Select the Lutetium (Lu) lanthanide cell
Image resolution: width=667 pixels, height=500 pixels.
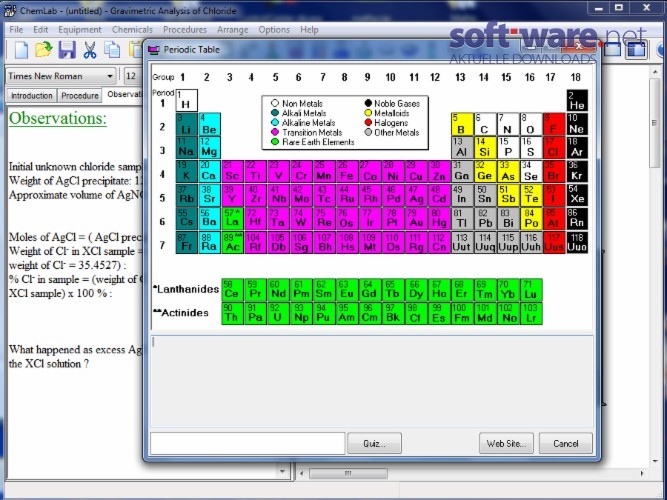[531, 290]
